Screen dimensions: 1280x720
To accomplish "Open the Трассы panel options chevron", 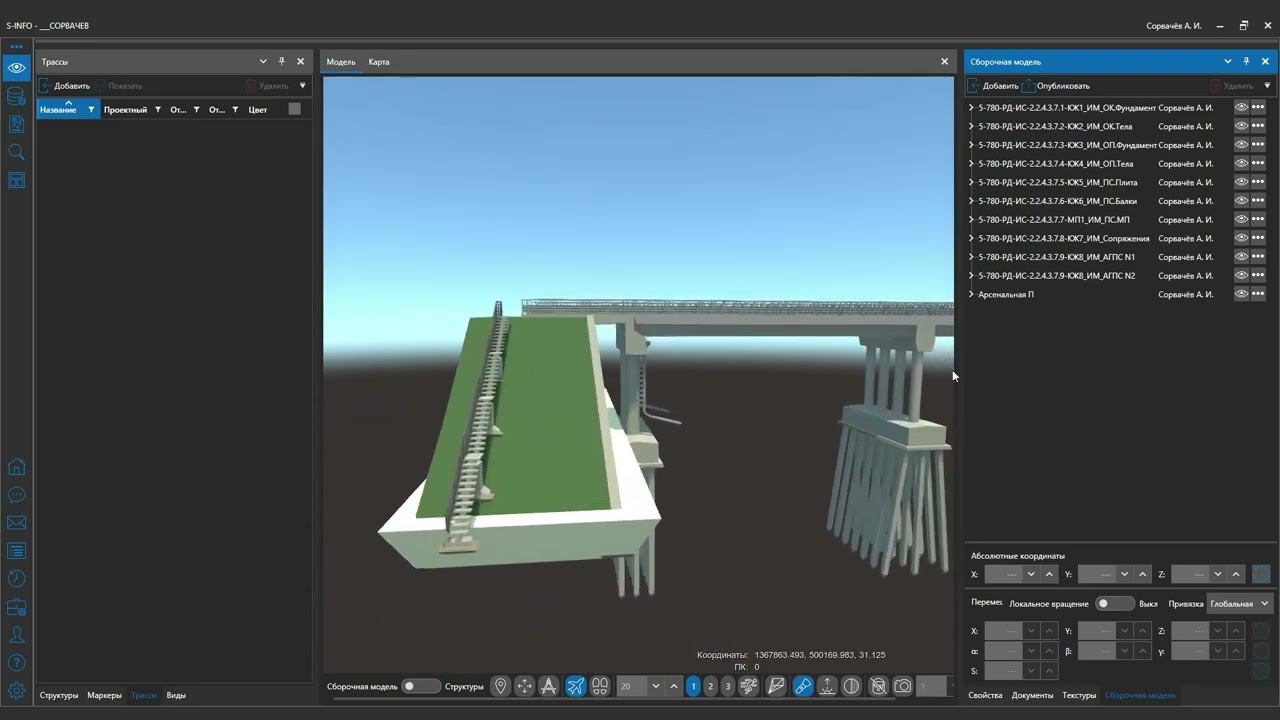I will (263, 61).
